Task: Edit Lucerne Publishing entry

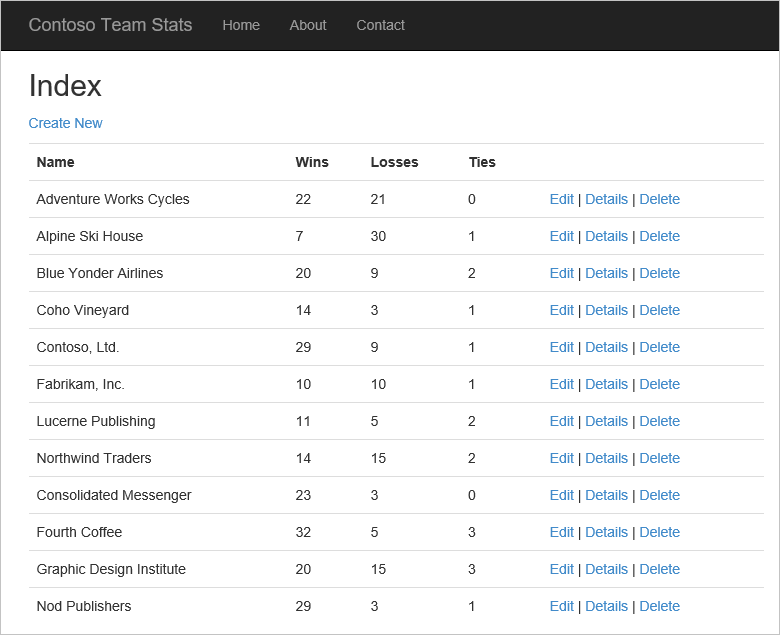Action: [562, 421]
